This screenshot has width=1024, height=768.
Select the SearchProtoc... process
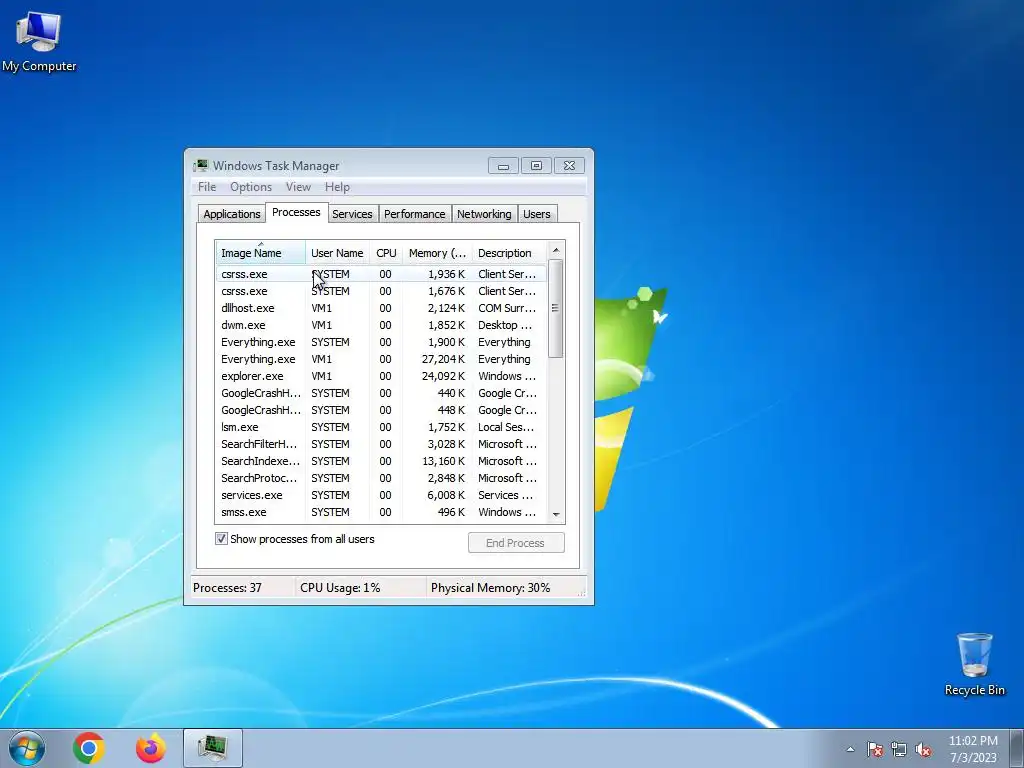381,478
